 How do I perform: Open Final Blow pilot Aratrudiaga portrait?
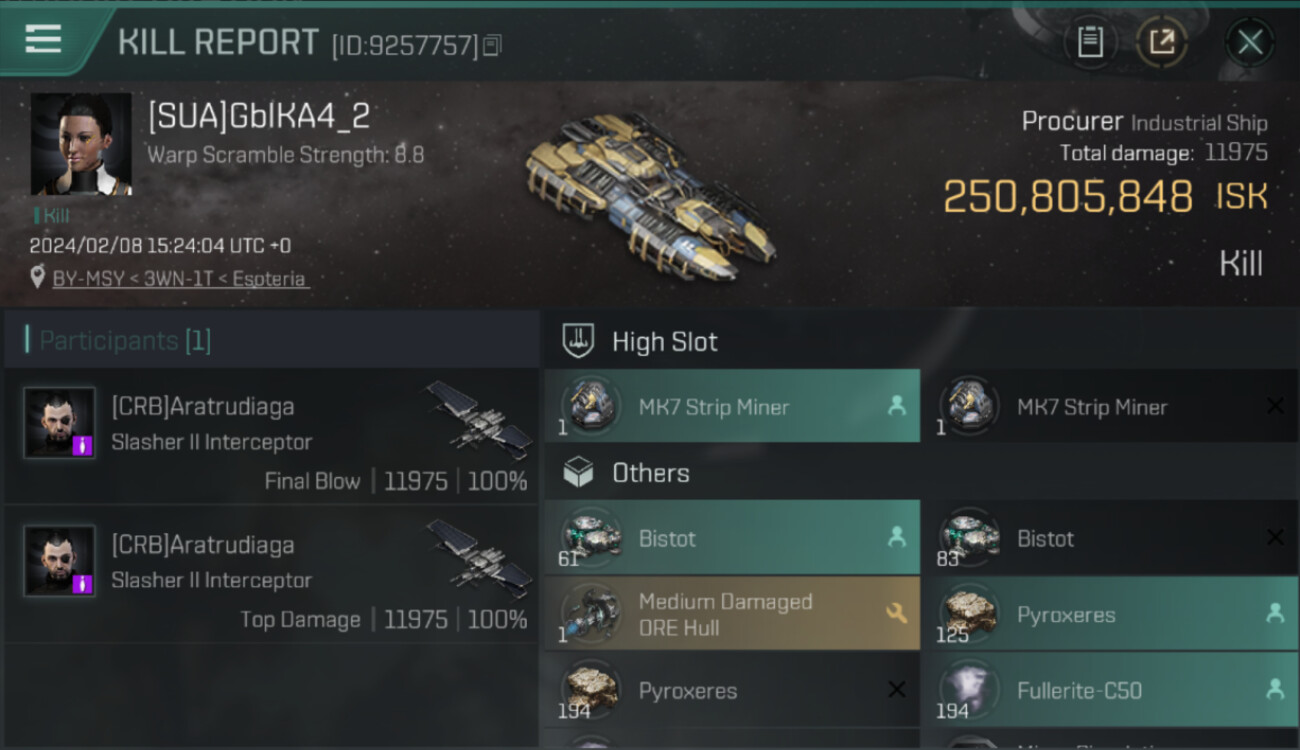coord(60,423)
